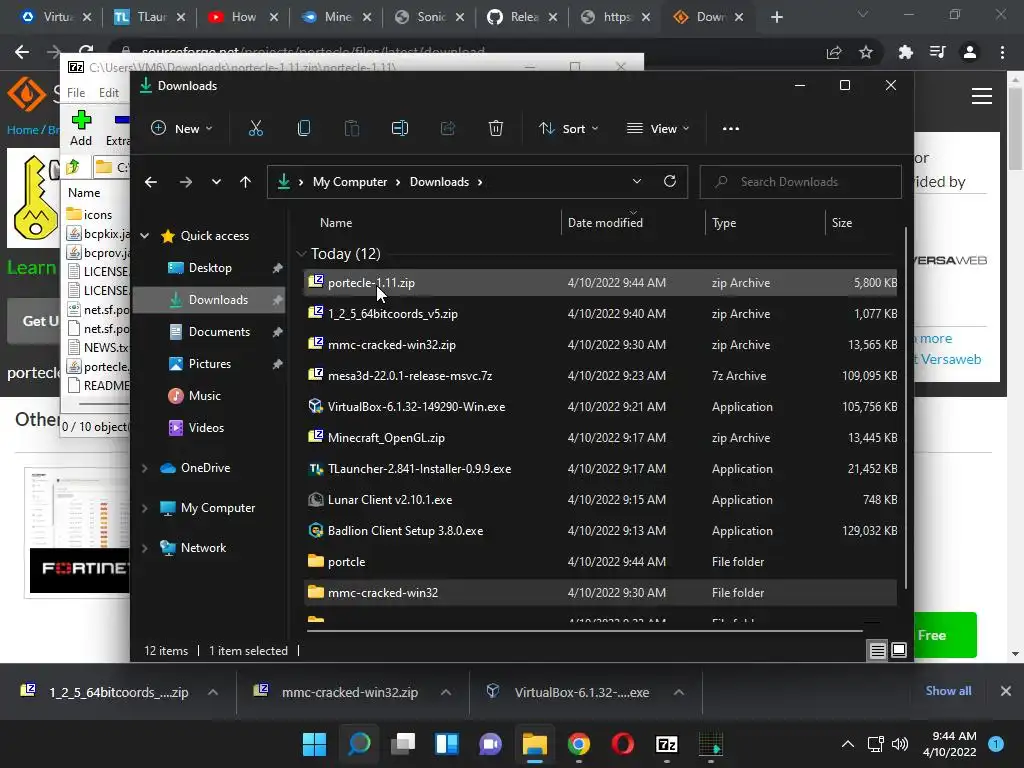The image size is (1024, 768).
Task: Click the Share icon in Explorer toolbar
Action: pos(447,129)
